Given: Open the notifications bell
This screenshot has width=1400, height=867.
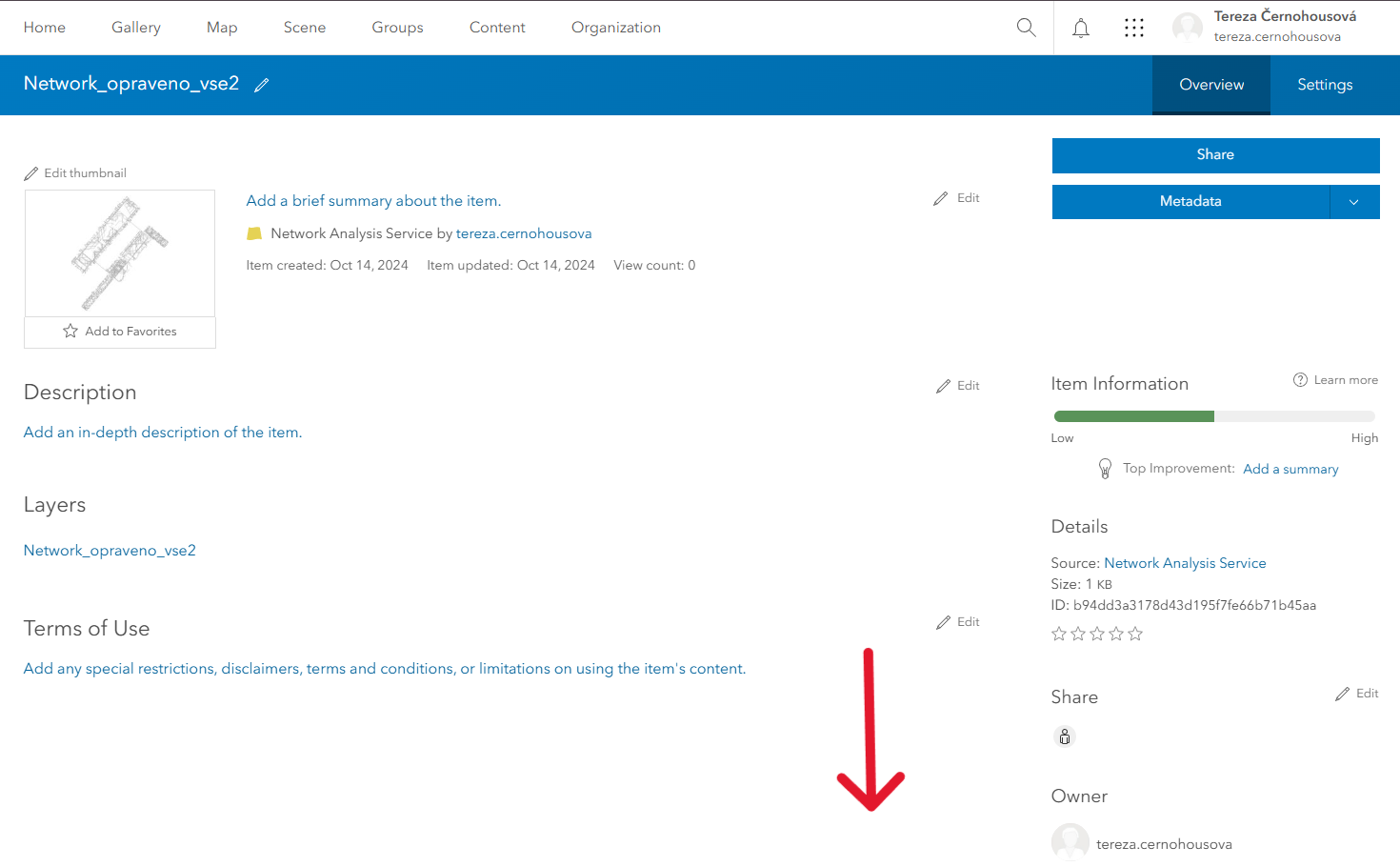Looking at the screenshot, I should click(1081, 28).
